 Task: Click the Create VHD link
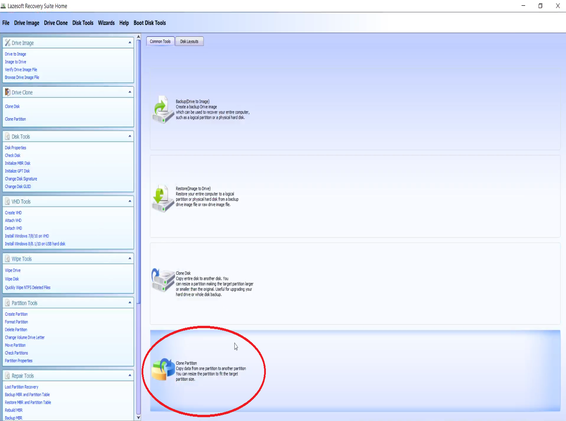(13, 213)
